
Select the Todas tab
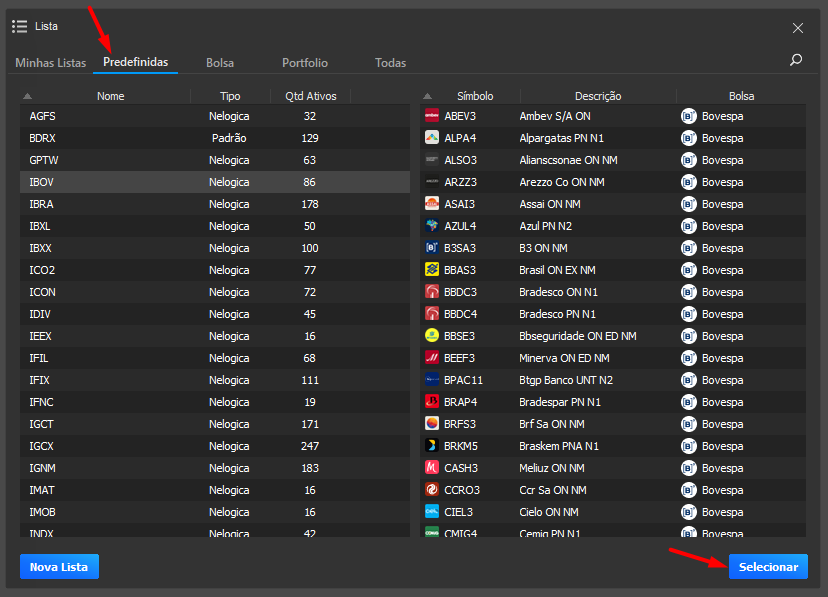(390, 63)
